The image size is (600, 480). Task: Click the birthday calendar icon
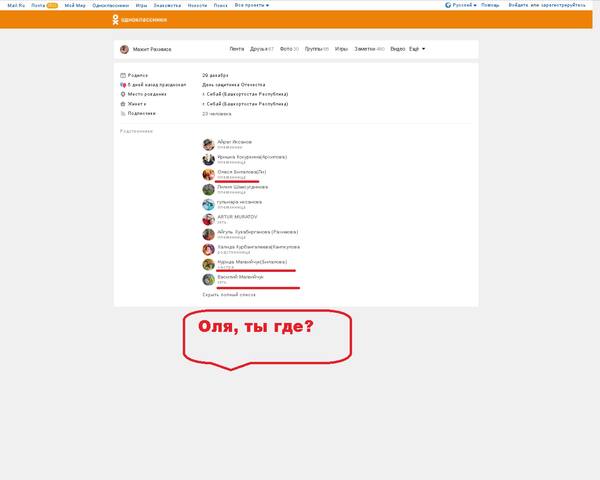123,75
